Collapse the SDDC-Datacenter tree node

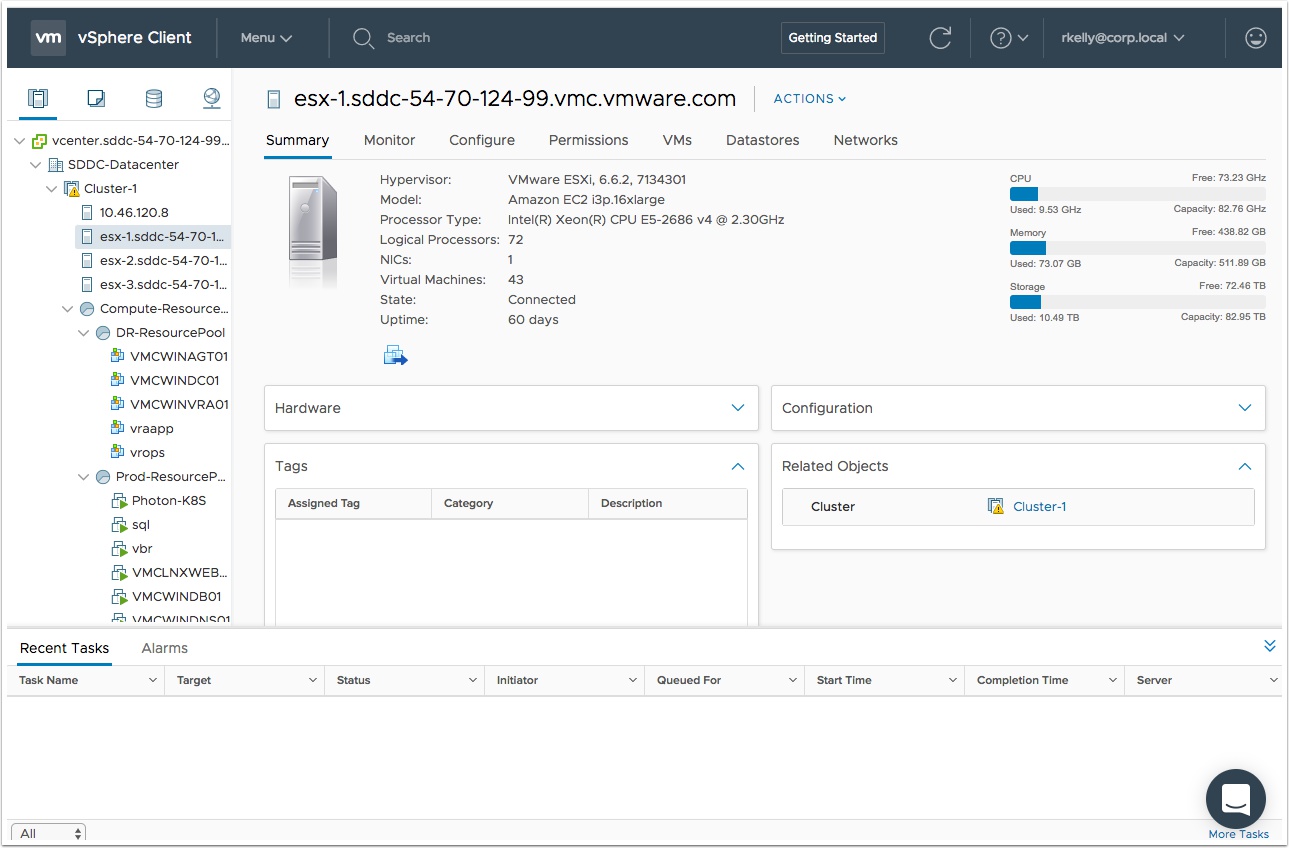pyautogui.click(x=36, y=165)
